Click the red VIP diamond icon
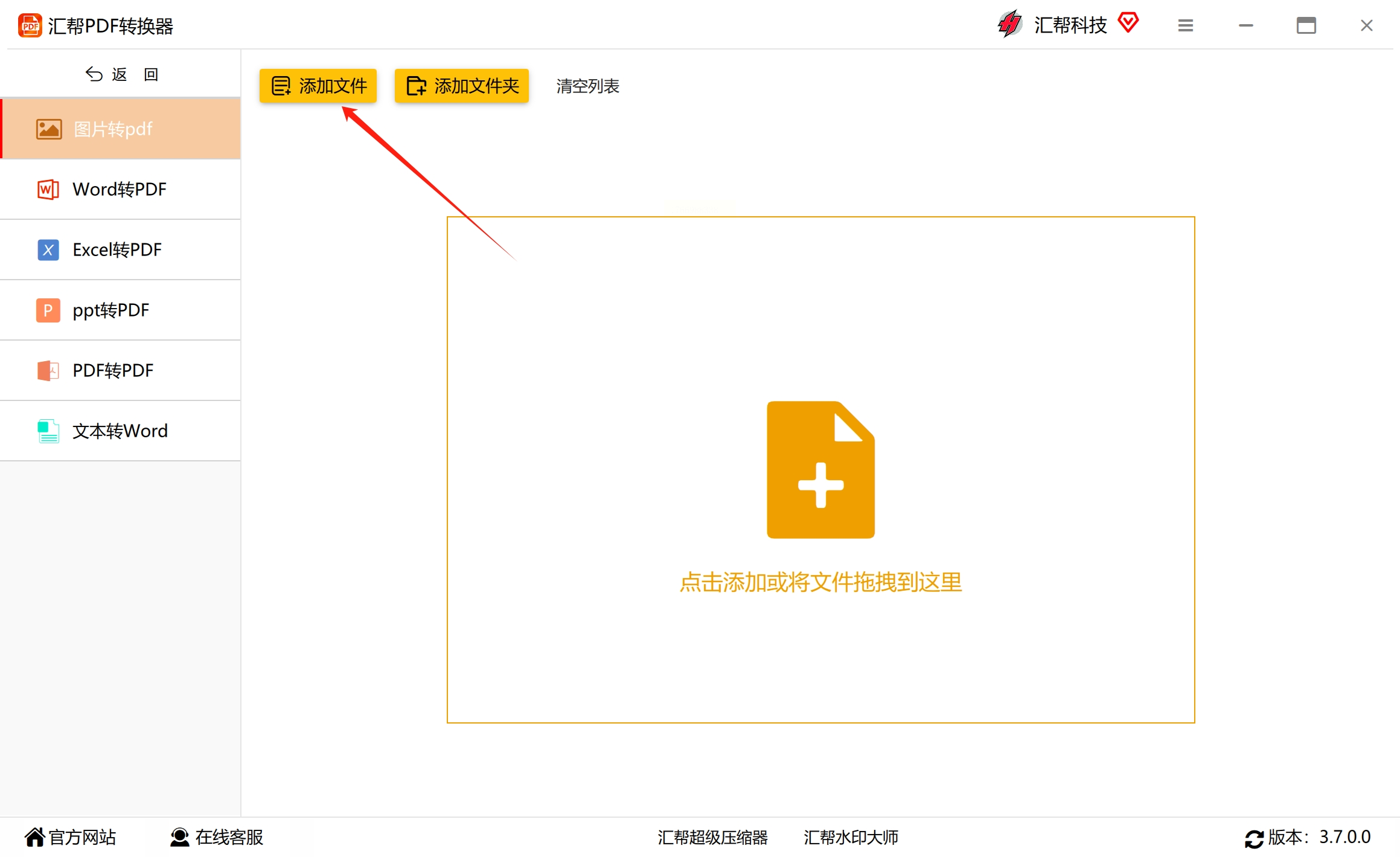The height and width of the screenshot is (857, 1400). click(x=1128, y=23)
